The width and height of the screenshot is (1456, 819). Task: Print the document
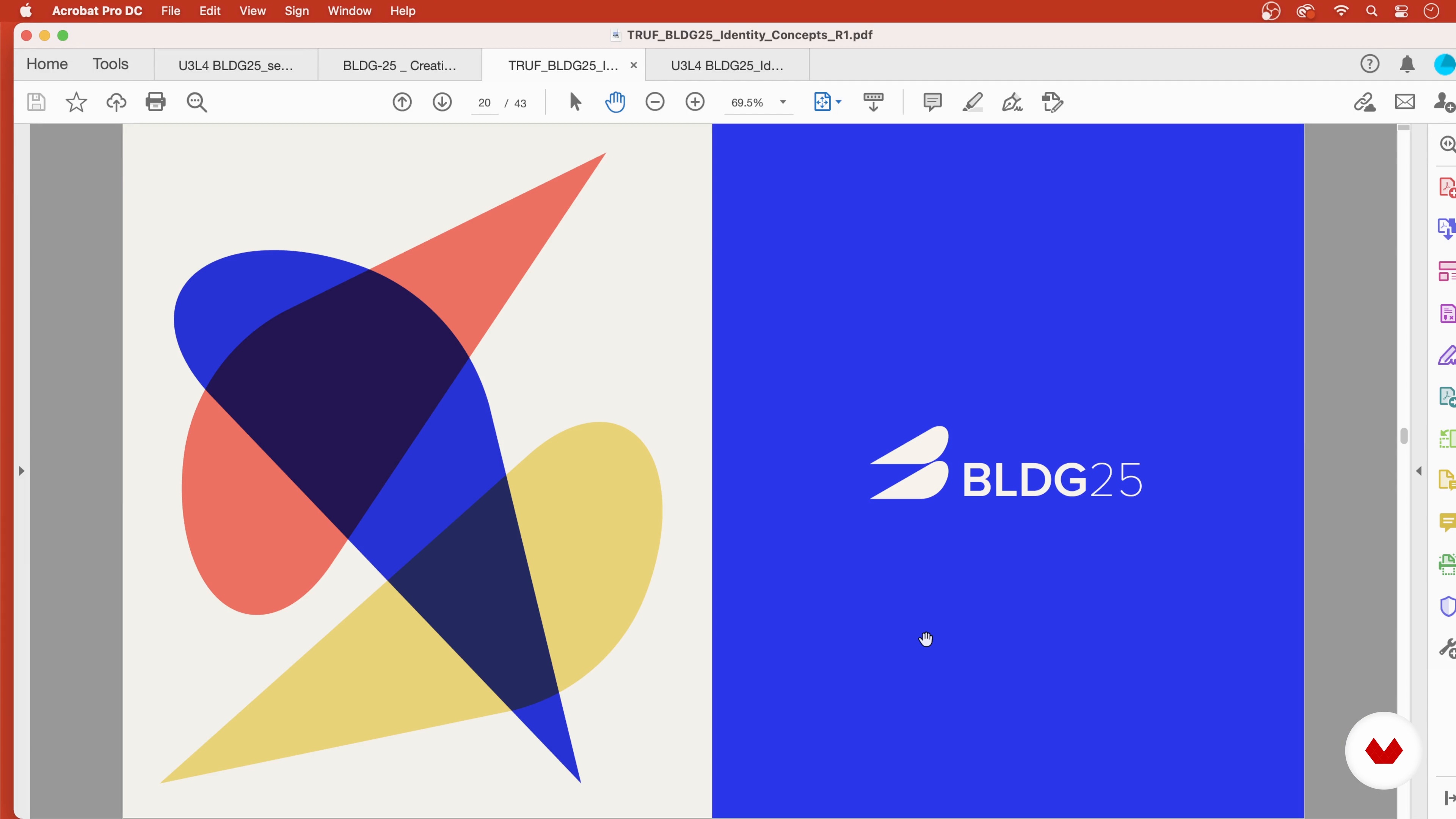155,102
